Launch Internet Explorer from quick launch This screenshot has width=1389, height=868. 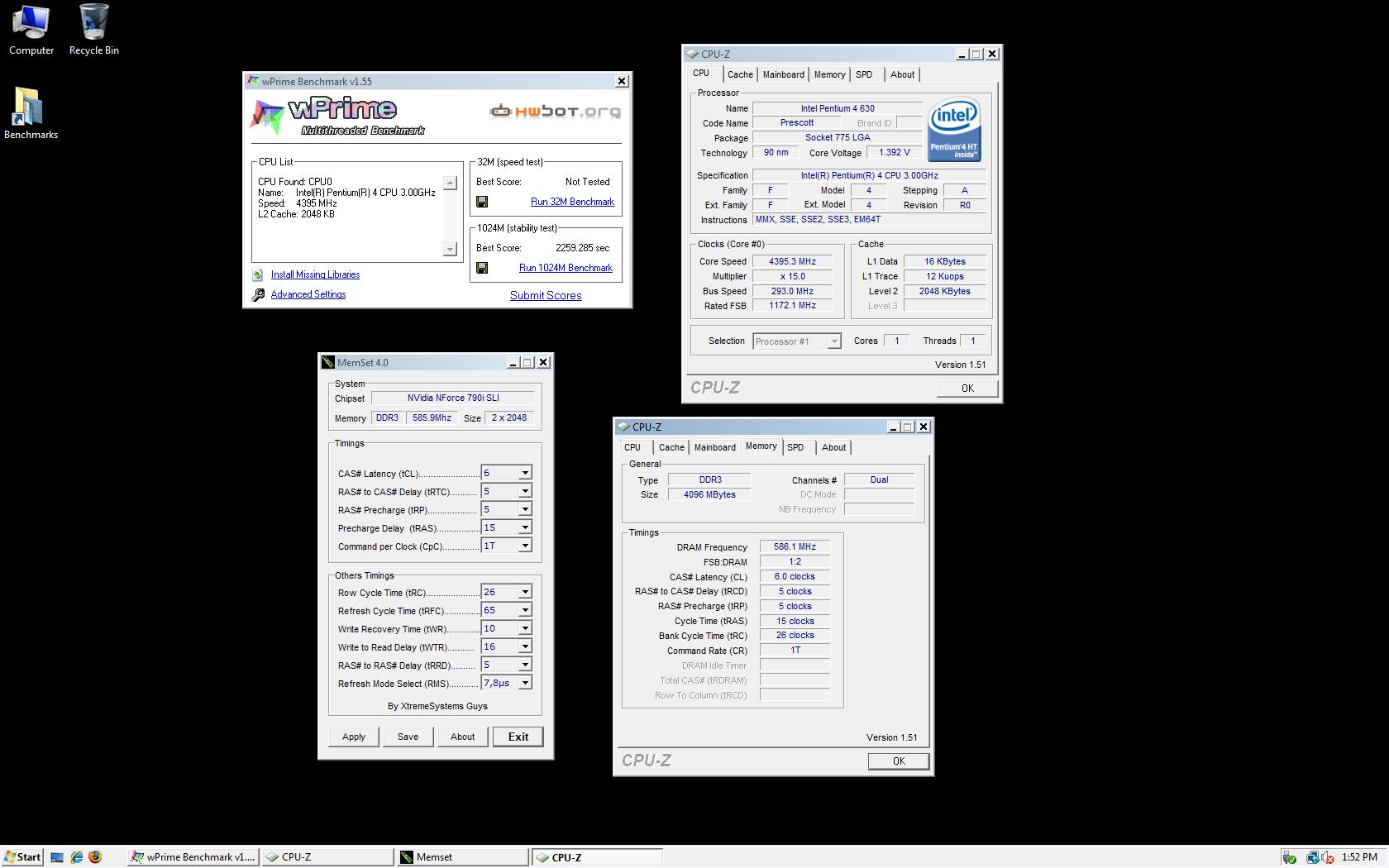pos(77,857)
